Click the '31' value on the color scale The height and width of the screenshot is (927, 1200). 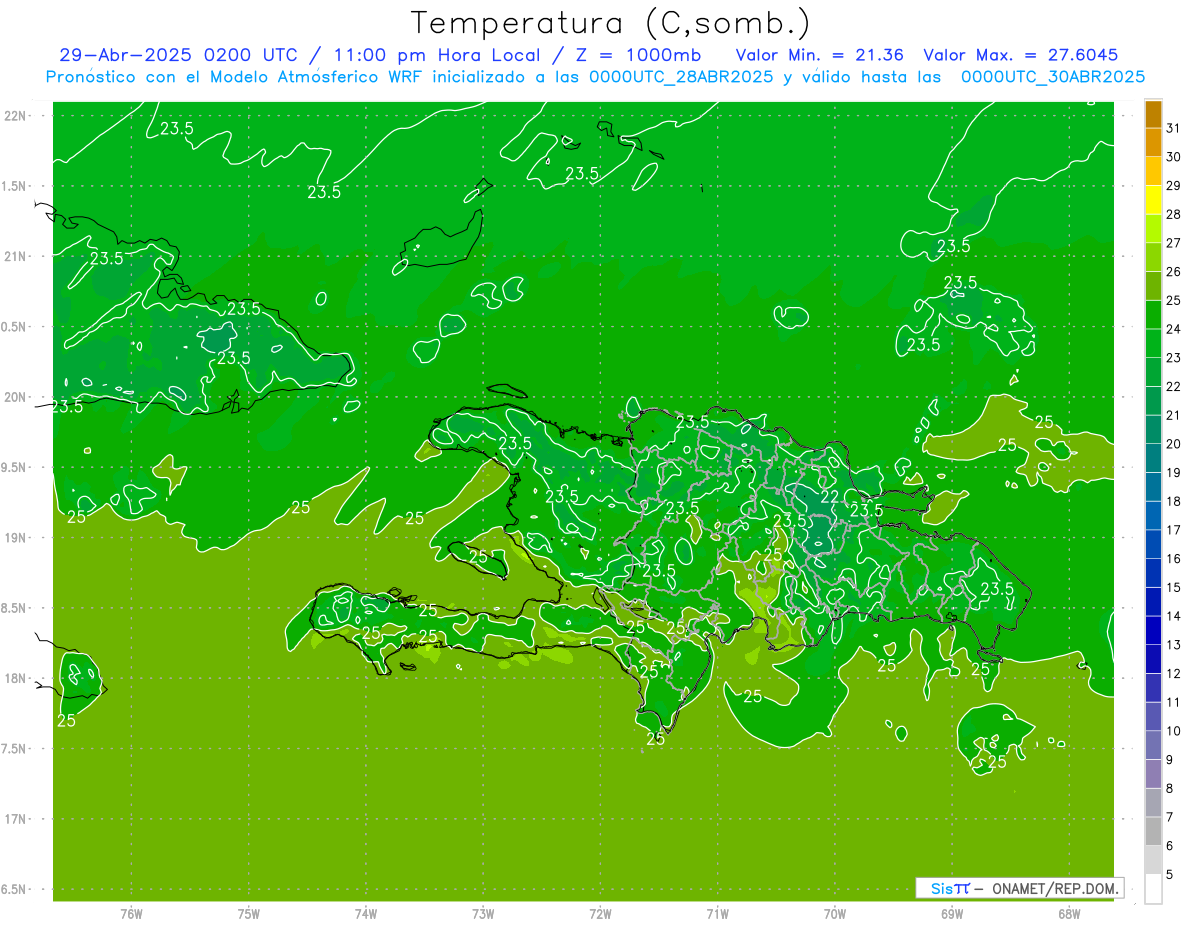[1174, 128]
